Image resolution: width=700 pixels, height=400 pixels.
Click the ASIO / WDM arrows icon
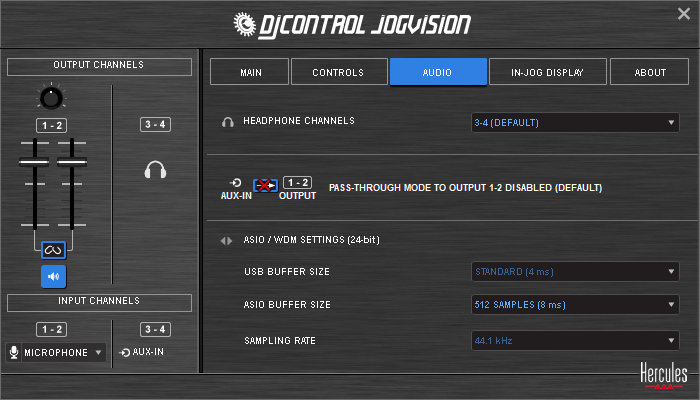point(226,241)
